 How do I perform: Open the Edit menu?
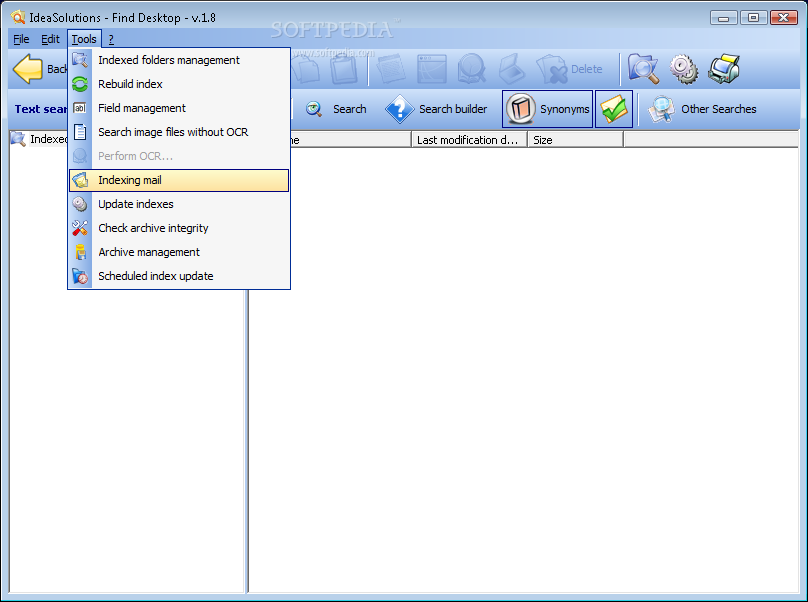coord(50,39)
